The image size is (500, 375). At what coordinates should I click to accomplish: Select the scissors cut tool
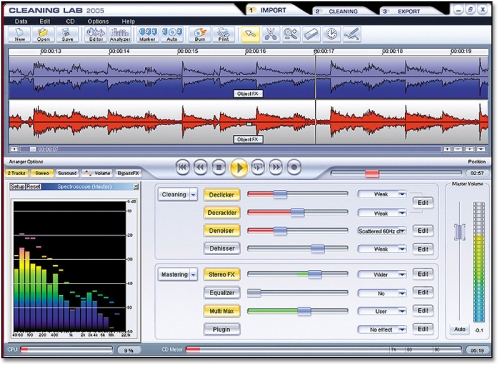[270, 35]
